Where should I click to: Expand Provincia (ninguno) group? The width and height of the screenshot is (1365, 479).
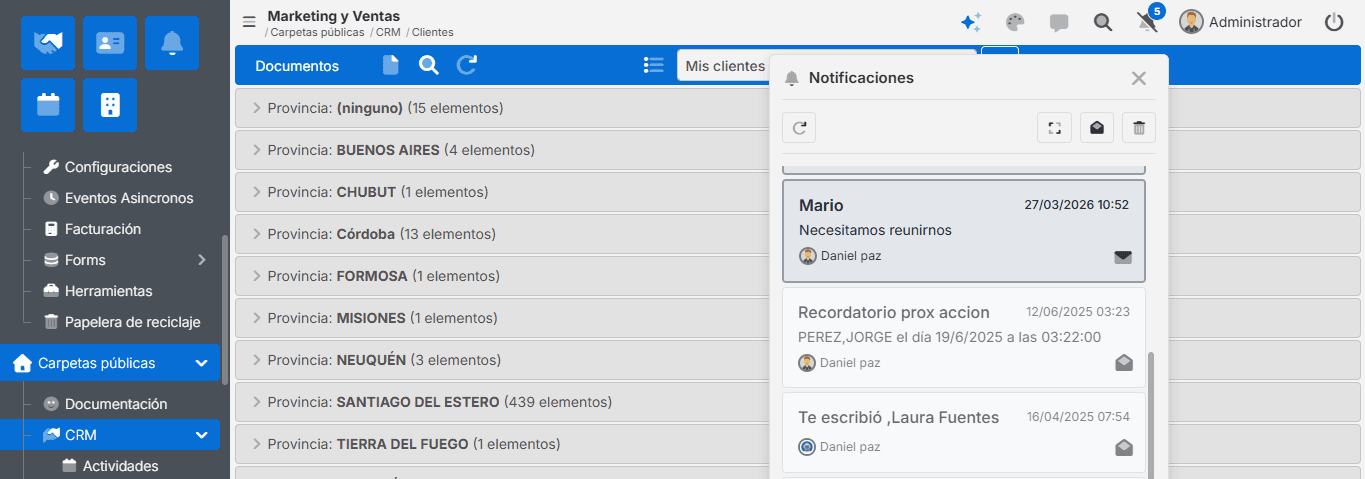(x=256, y=108)
